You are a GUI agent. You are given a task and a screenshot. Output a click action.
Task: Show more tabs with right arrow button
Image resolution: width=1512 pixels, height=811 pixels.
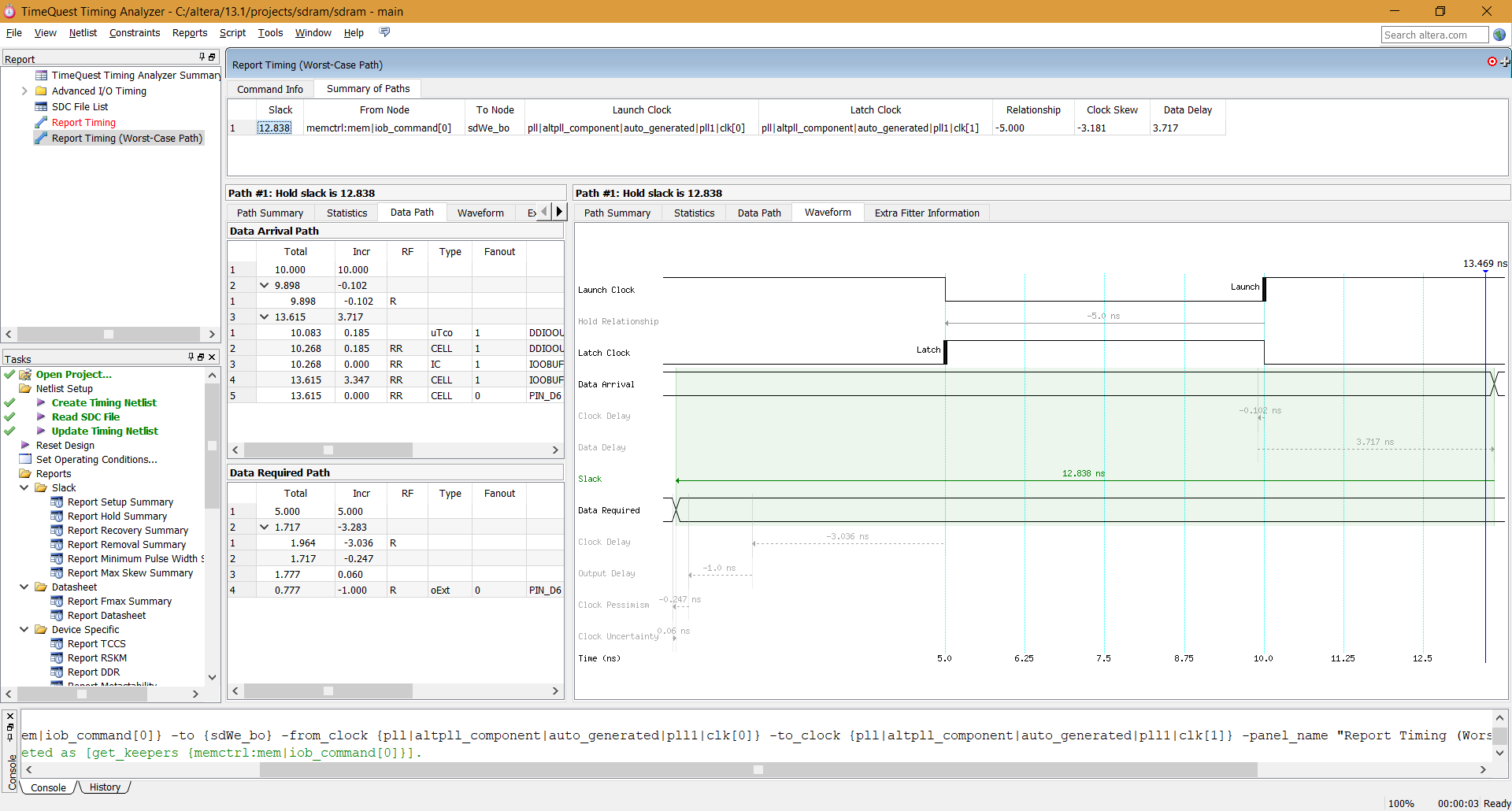click(559, 212)
